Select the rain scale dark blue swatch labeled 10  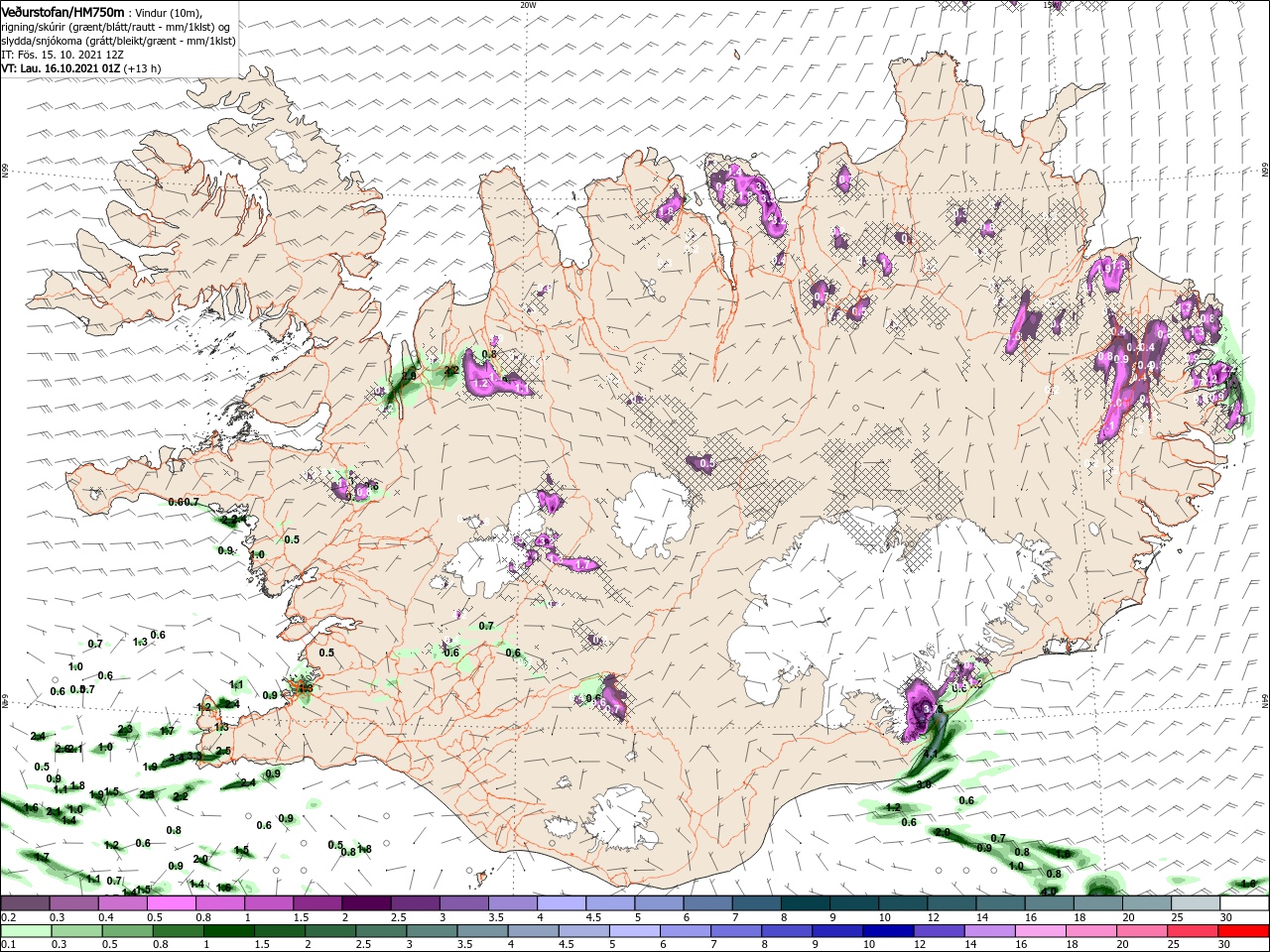point(886,931)
